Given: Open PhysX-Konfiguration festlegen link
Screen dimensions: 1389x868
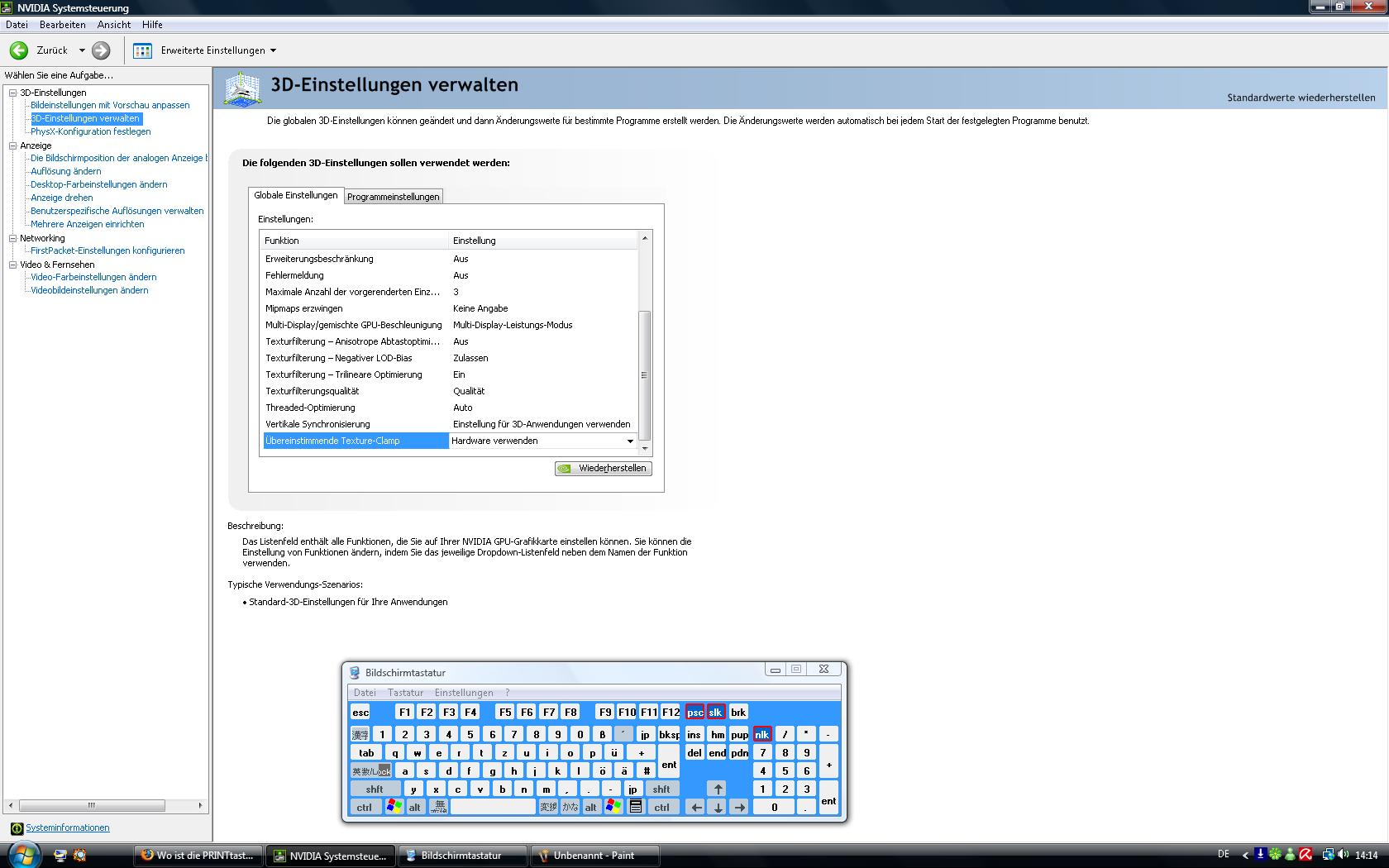Looking at the screenshot, I should (x=91, y=131).
